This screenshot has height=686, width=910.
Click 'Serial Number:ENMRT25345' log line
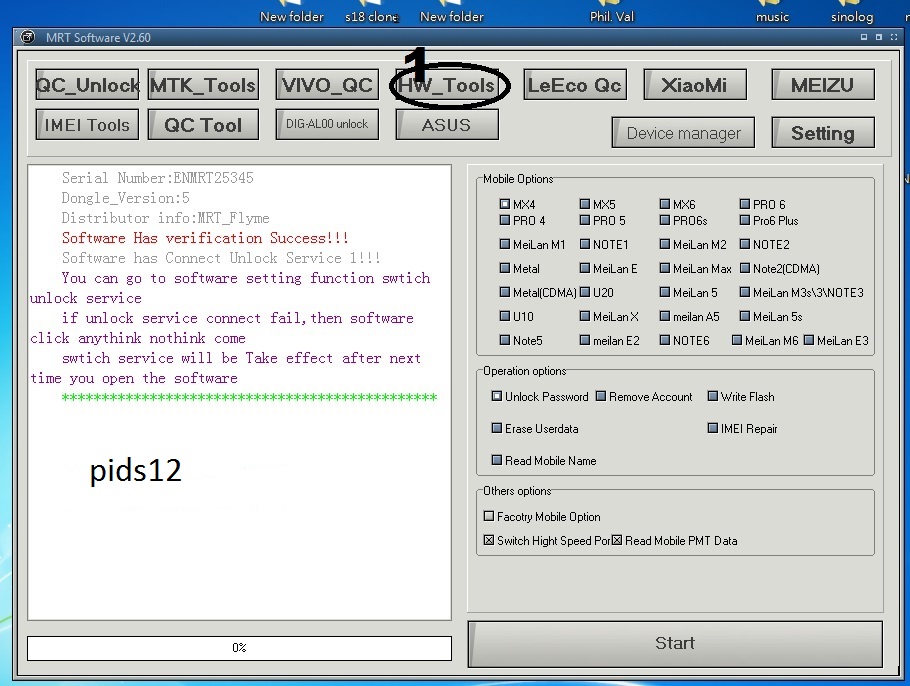coord(157,178)
